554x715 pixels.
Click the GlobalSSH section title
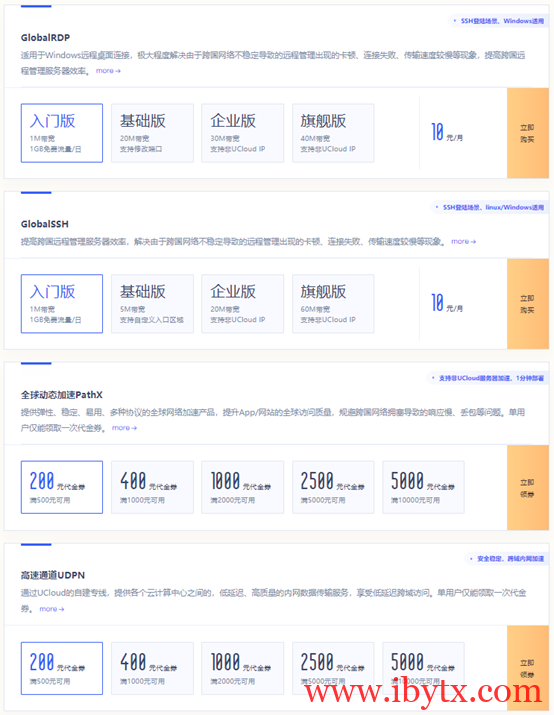(x=45, y=224)
